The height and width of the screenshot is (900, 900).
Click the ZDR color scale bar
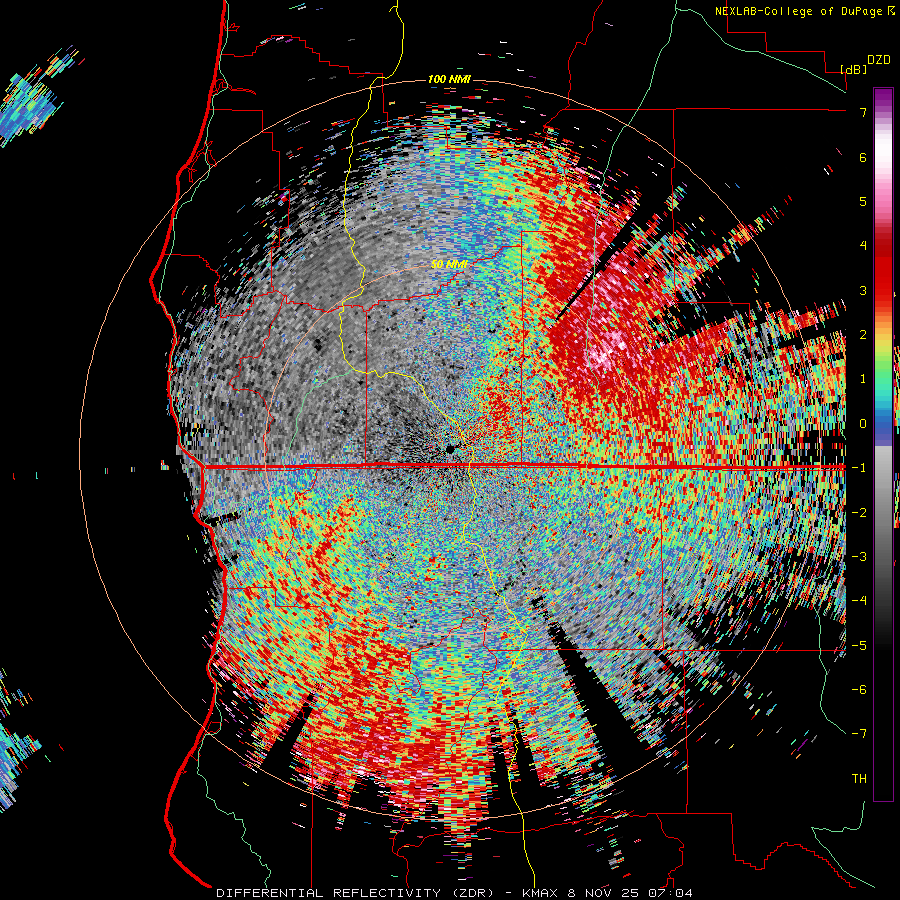click(883, 444)
